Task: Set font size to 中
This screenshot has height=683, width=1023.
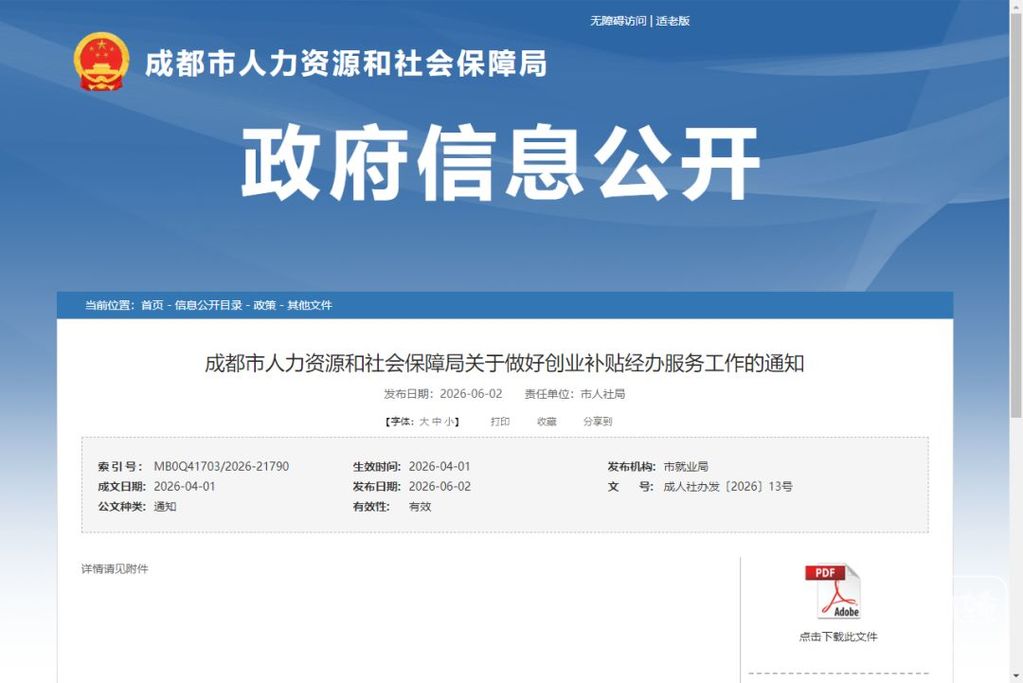Action: coord(436,422)
